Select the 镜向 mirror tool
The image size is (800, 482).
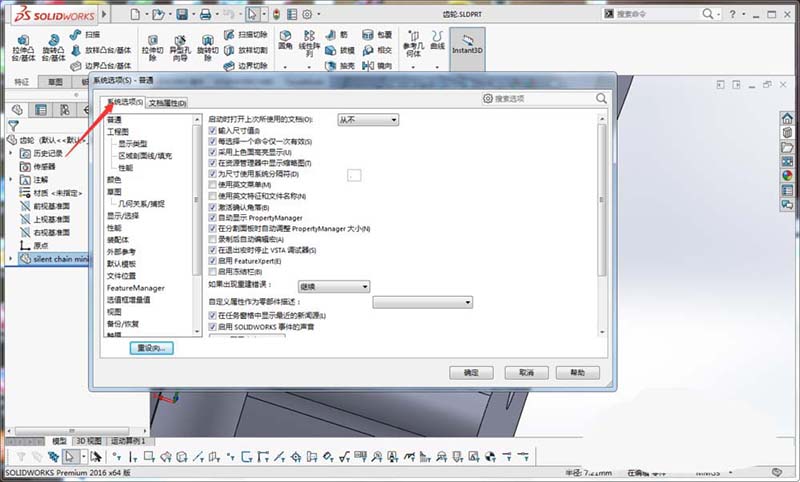tap(377, 65)
